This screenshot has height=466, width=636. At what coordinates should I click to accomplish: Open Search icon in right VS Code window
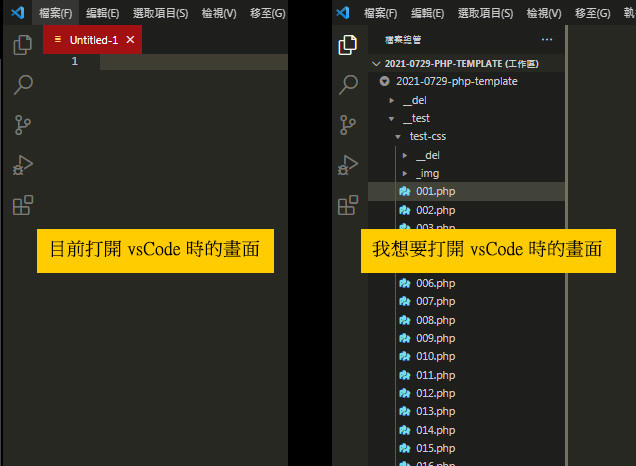348,85
